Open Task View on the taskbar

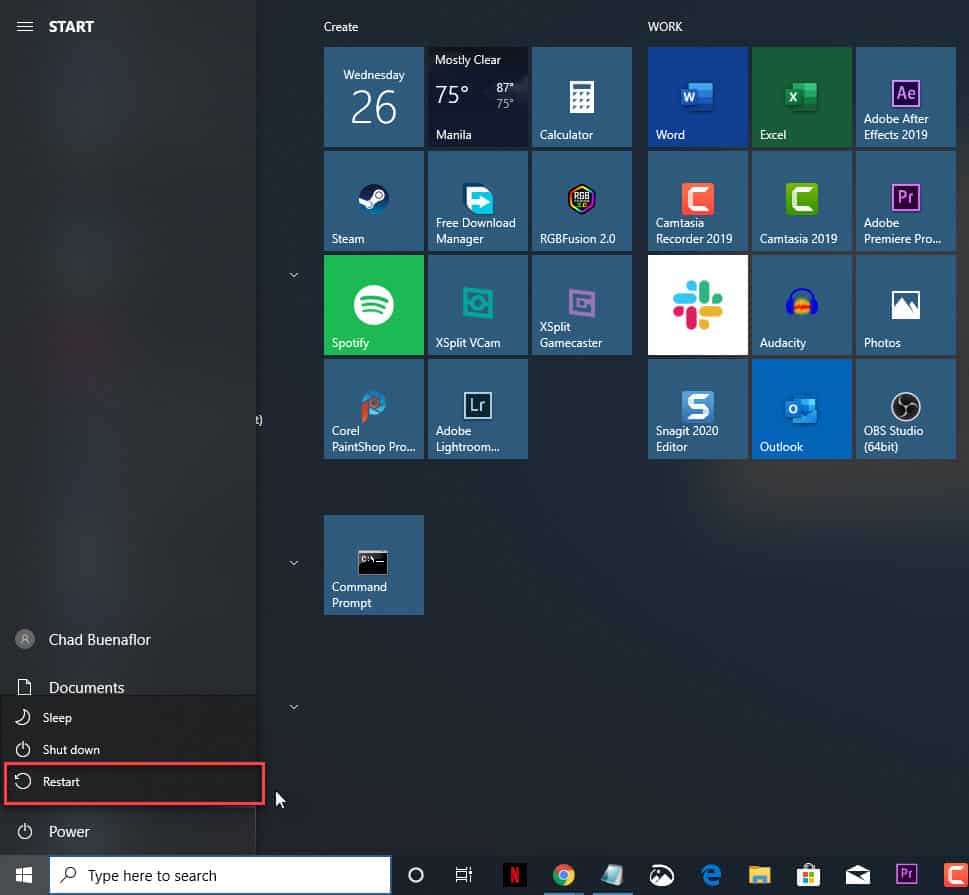click(463, 875)
